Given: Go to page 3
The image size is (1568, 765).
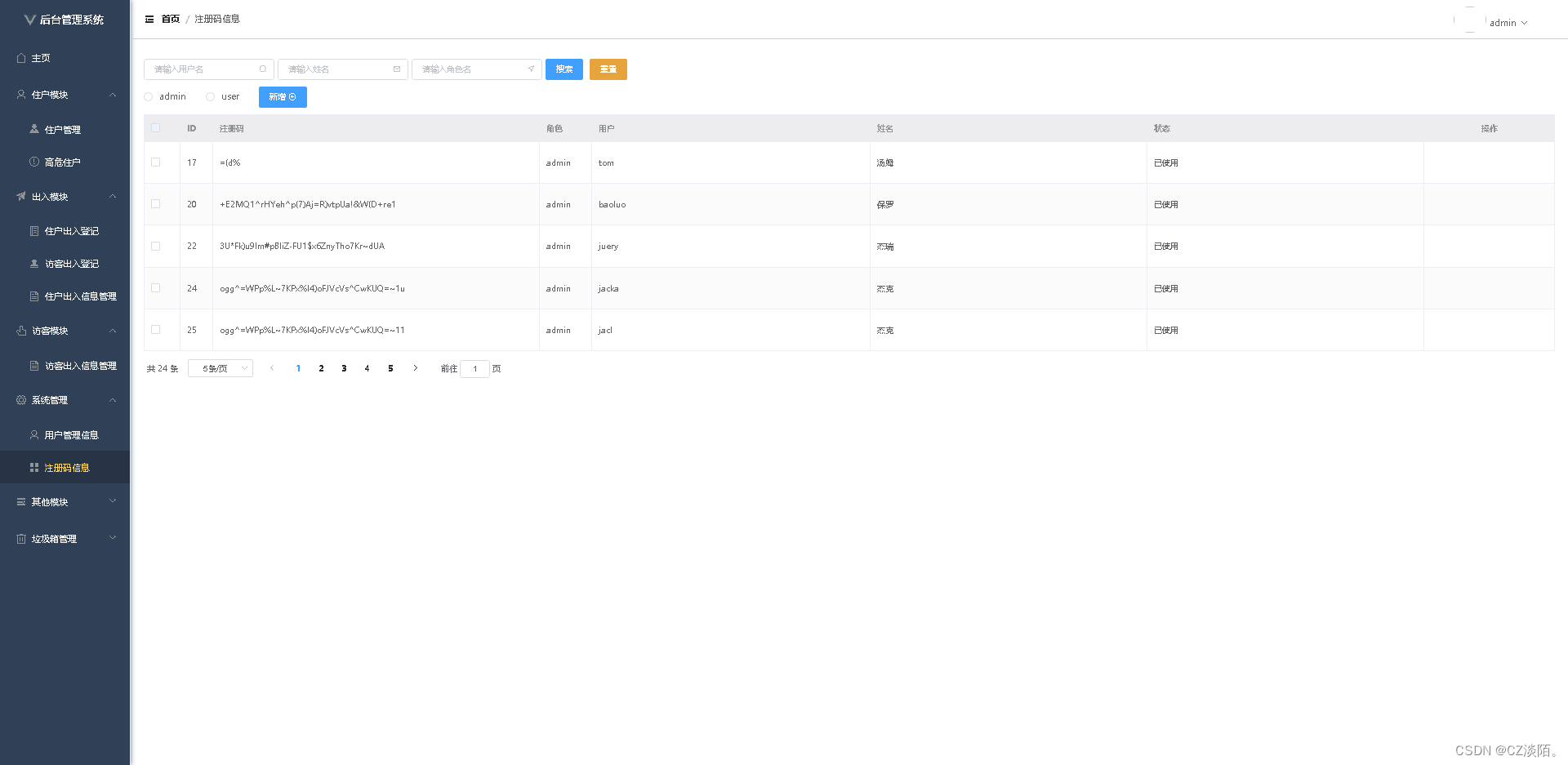Looking at the screenshot, I should pyautogui.click(x=344, y=368).
